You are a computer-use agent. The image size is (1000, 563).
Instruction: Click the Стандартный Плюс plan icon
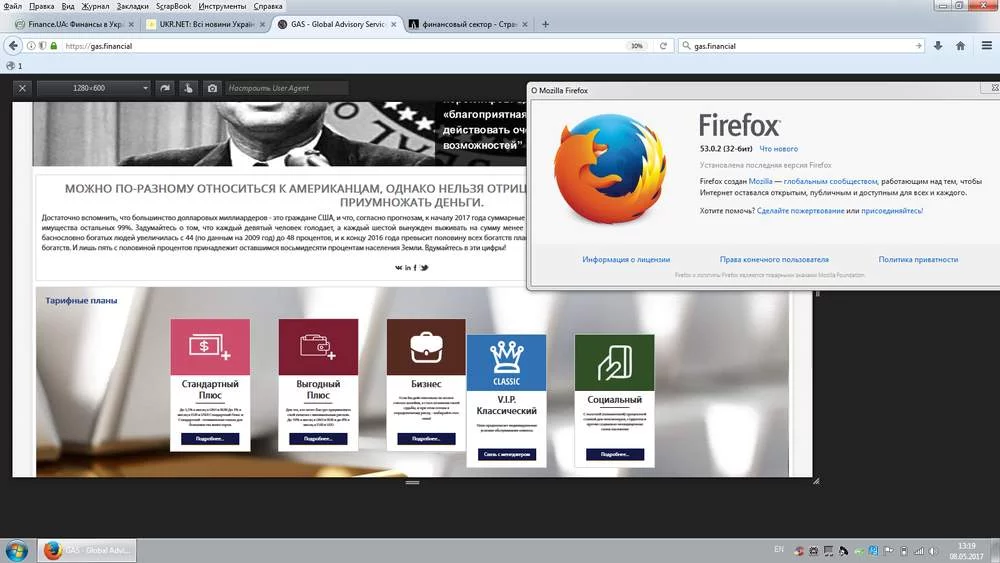point(210,347)
